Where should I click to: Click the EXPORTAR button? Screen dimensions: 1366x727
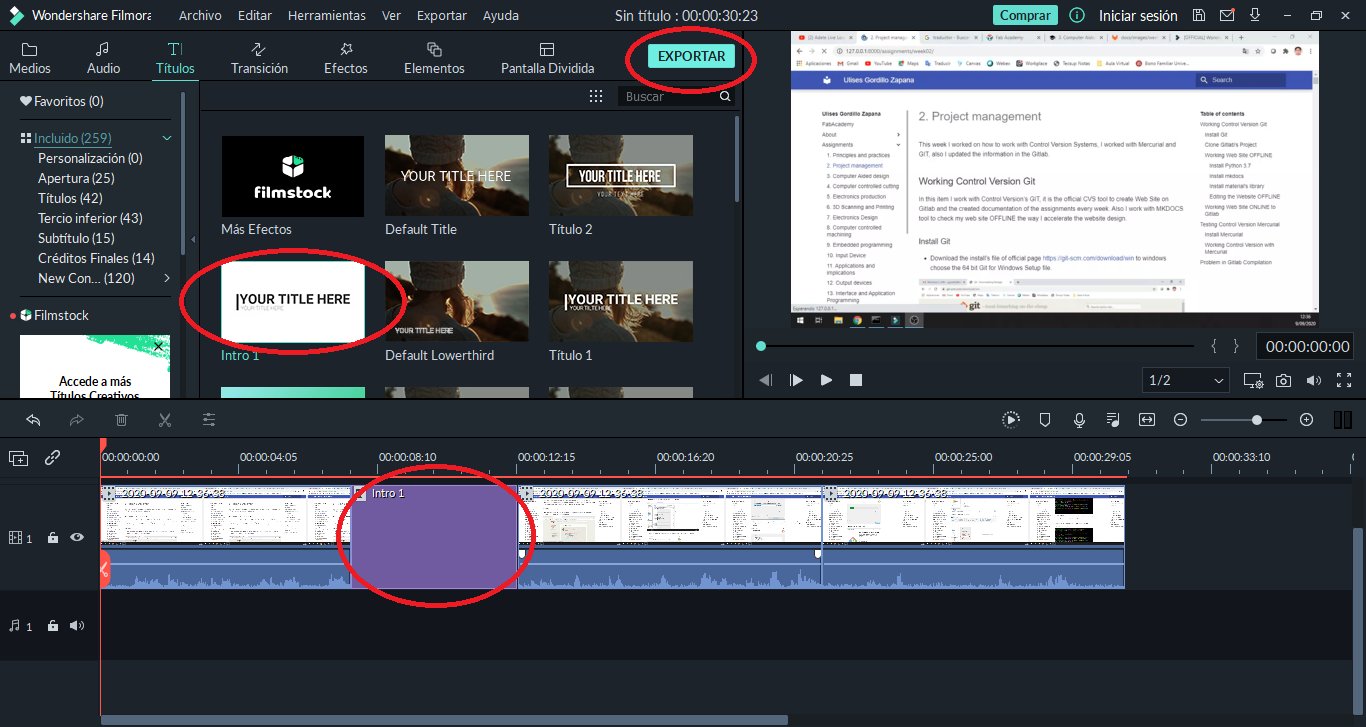pos(691,56)
